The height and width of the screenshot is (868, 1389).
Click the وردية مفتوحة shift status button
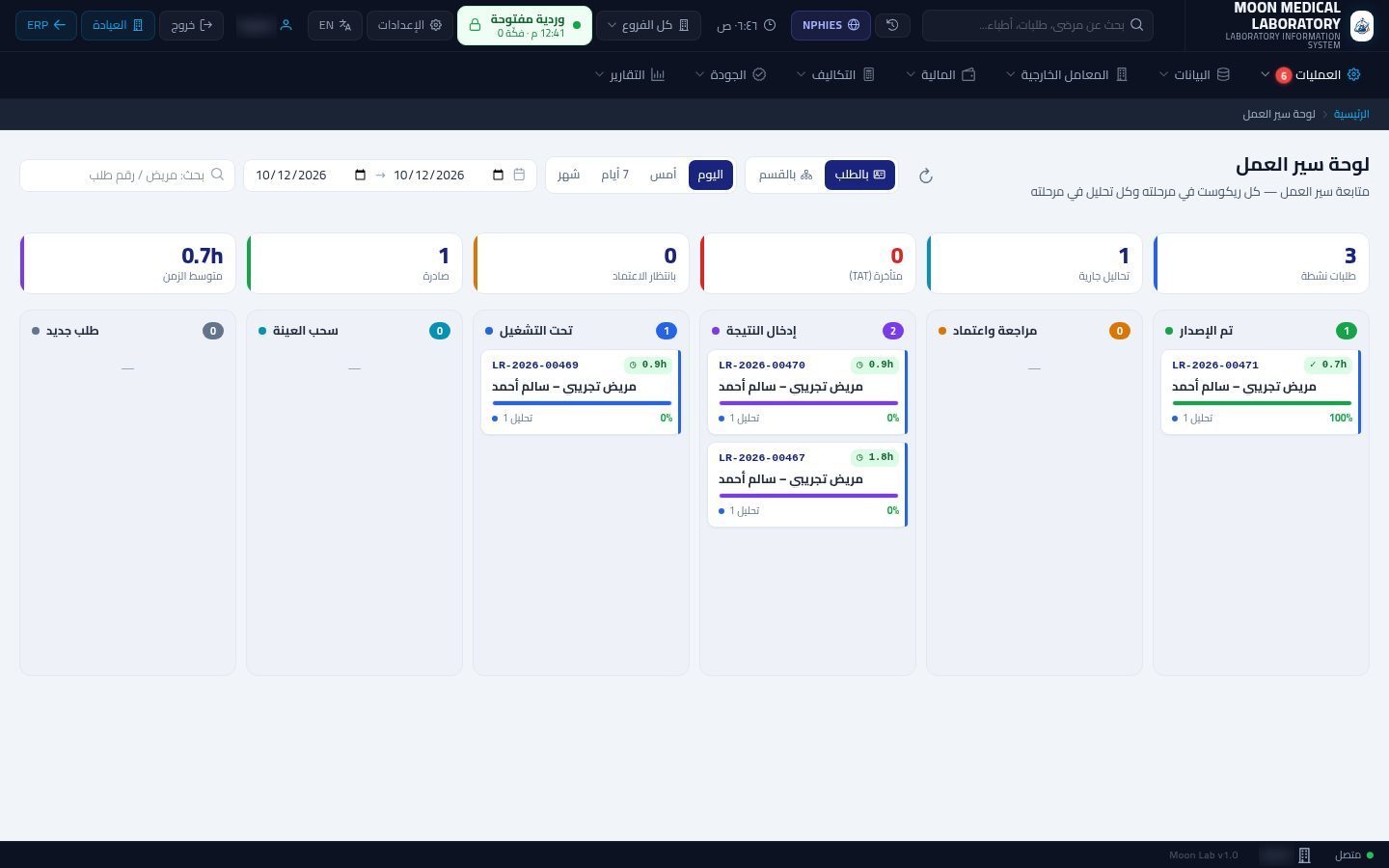click(x=524, y=25)
